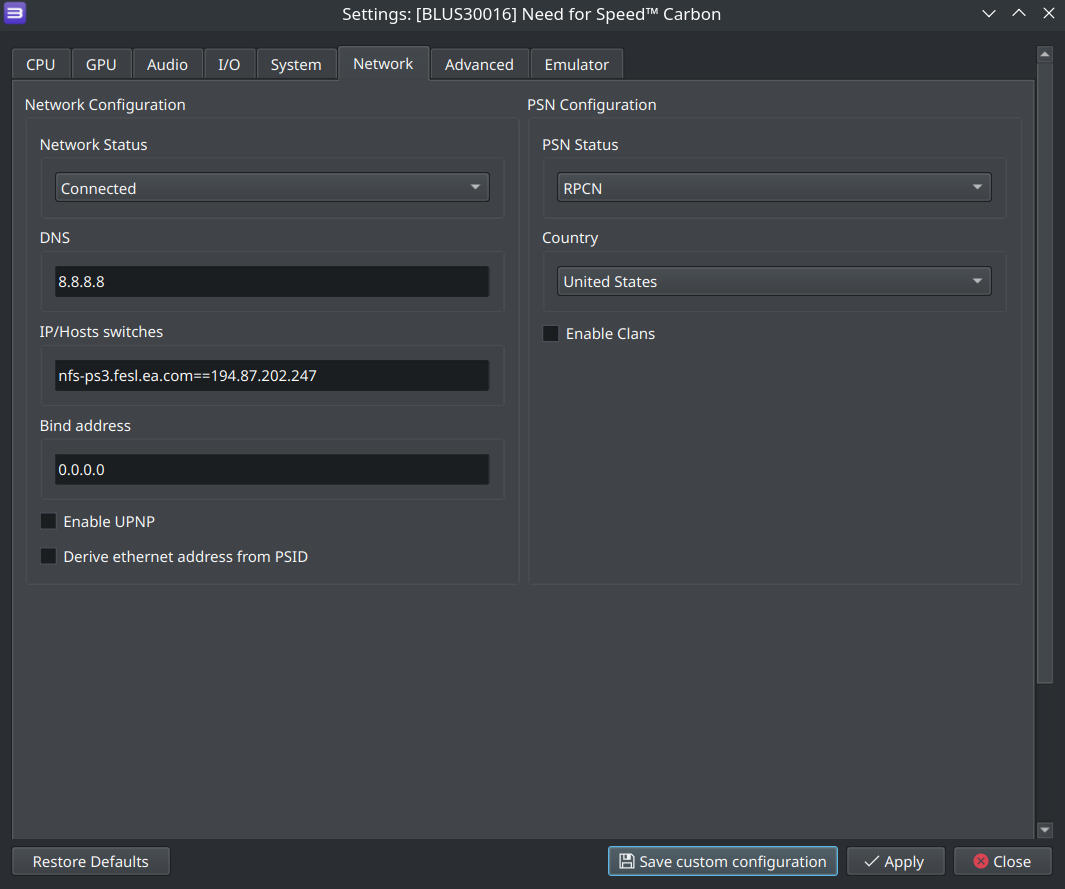The image size is (1065, 889).
Task: Click the scrollbar up arrow
Action: click(1045, 54)
